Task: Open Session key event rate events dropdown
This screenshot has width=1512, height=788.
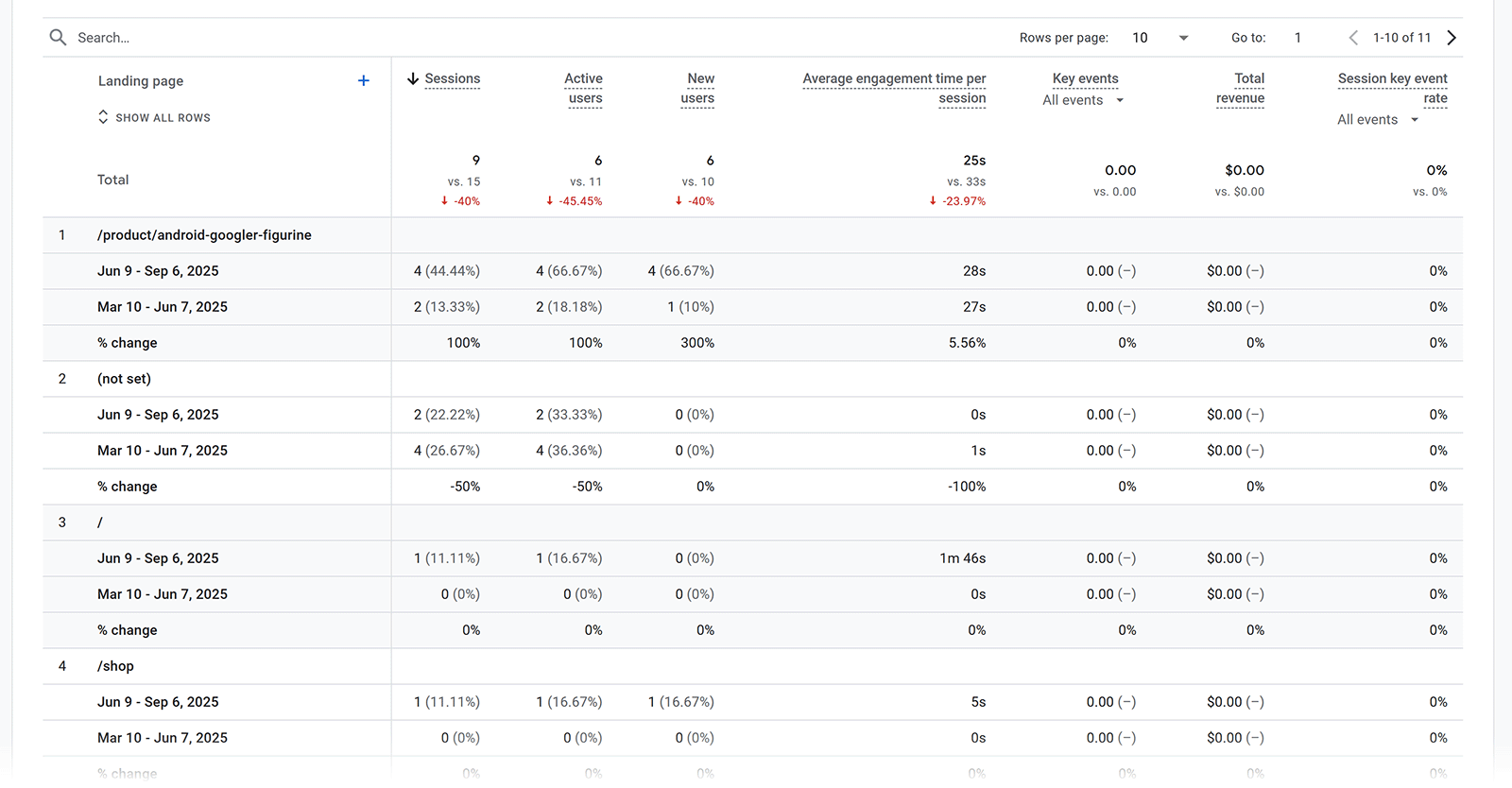Action: (x=1378, y=120)
